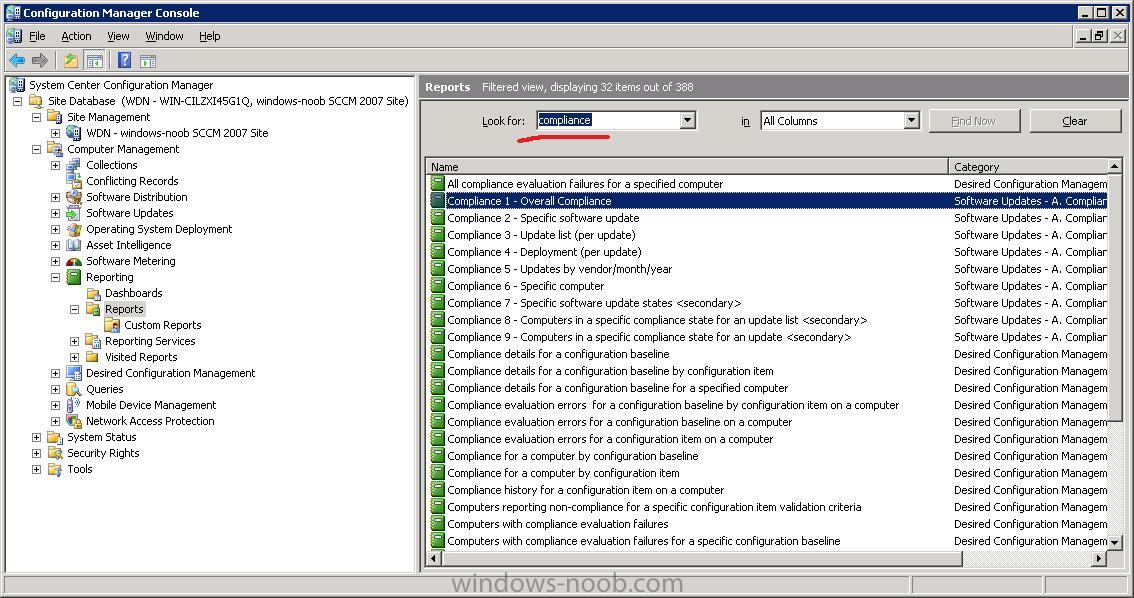Image resolution: width=1134 pixels, height=598 pixels.
Task: Click the vertical scrollbar down arrow
Action: 1114,542
